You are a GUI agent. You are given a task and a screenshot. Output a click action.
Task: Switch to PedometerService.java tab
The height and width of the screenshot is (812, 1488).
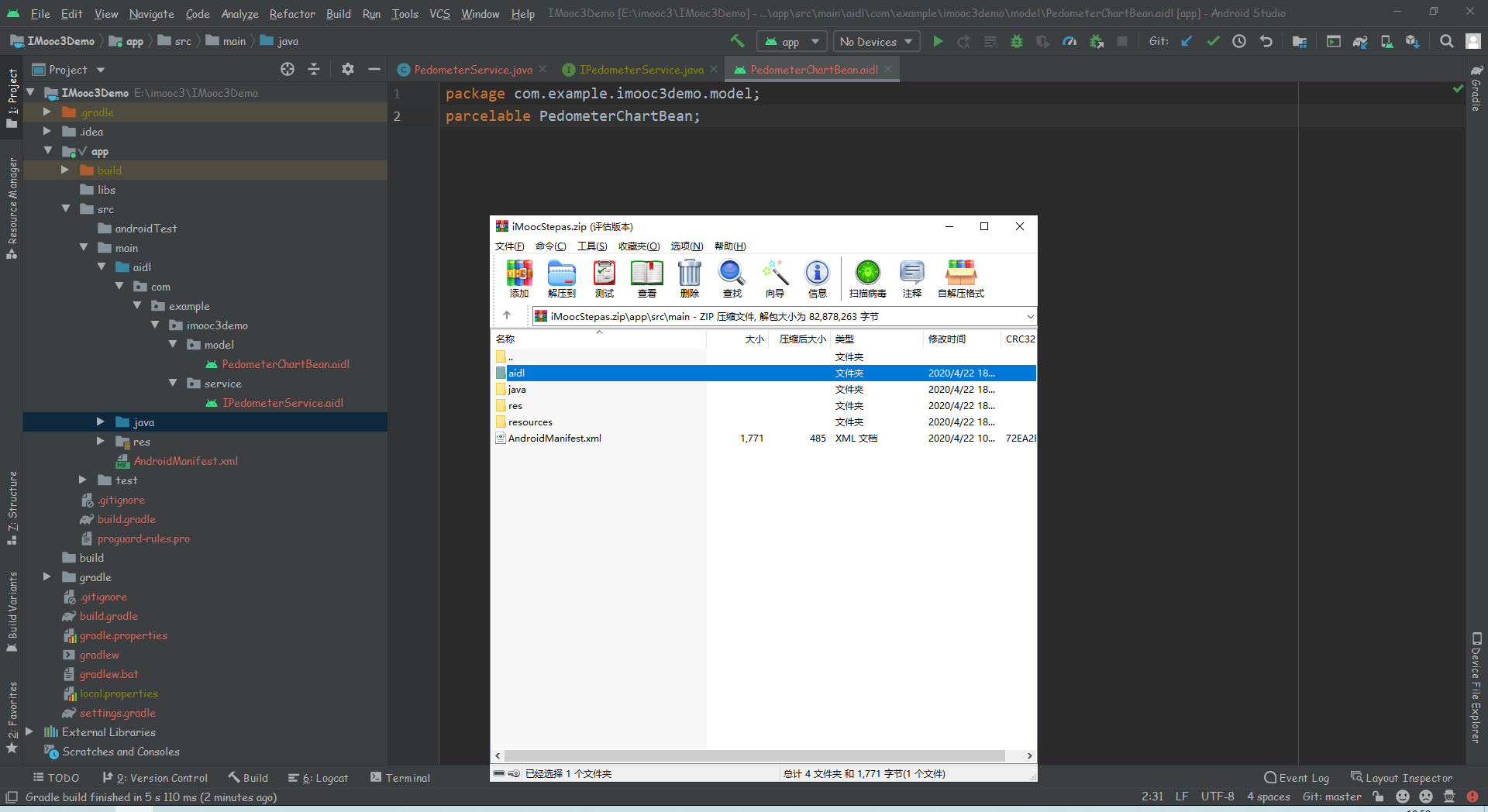[473, 69]
